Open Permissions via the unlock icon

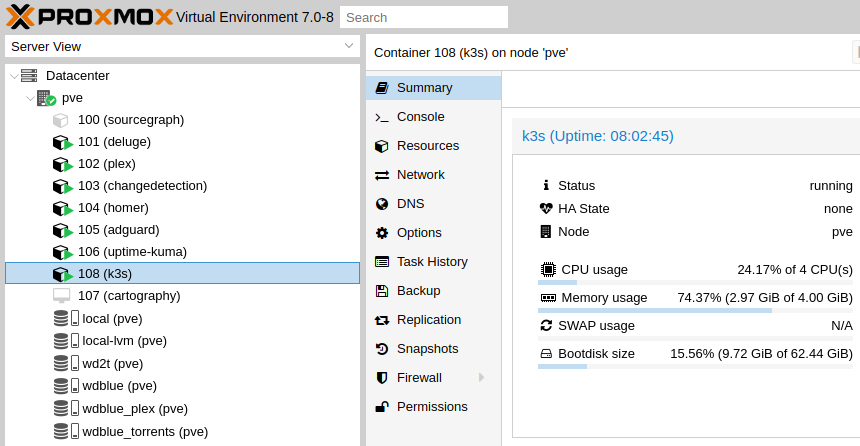(382, 407)
